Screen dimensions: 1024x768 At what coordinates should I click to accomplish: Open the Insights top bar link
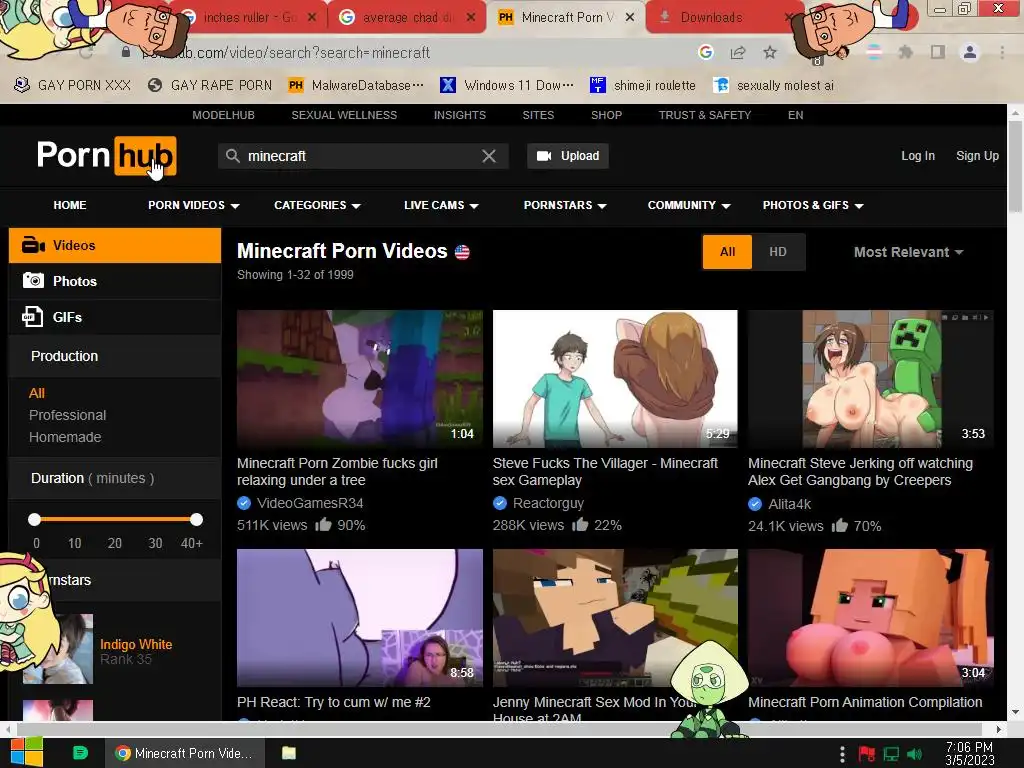(460, 115)
